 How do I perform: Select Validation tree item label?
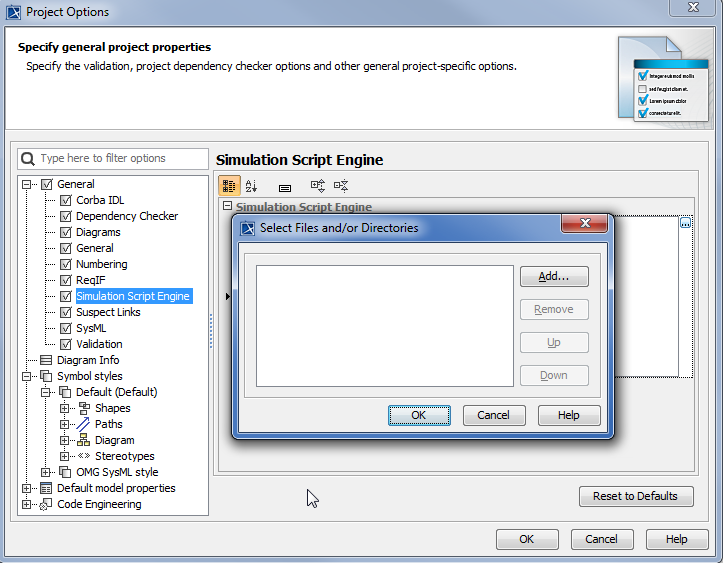click(99, 344)
